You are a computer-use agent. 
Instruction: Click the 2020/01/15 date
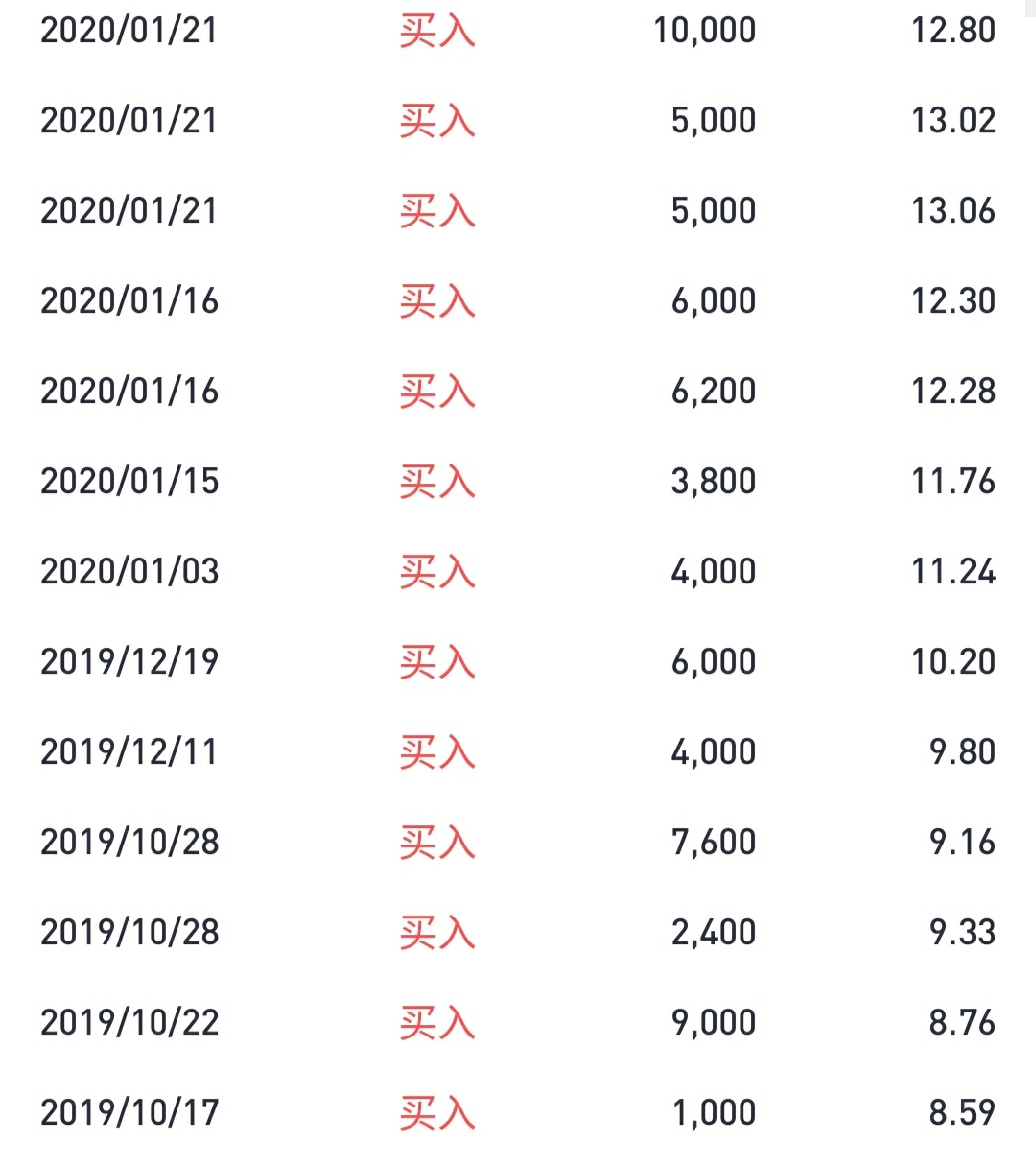click(x=129, y=482)
